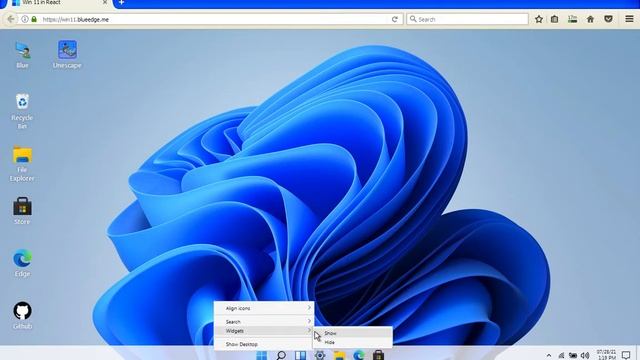Open the File Explorer desktop icon
The image size is (640, 360).
coord(22,163)
